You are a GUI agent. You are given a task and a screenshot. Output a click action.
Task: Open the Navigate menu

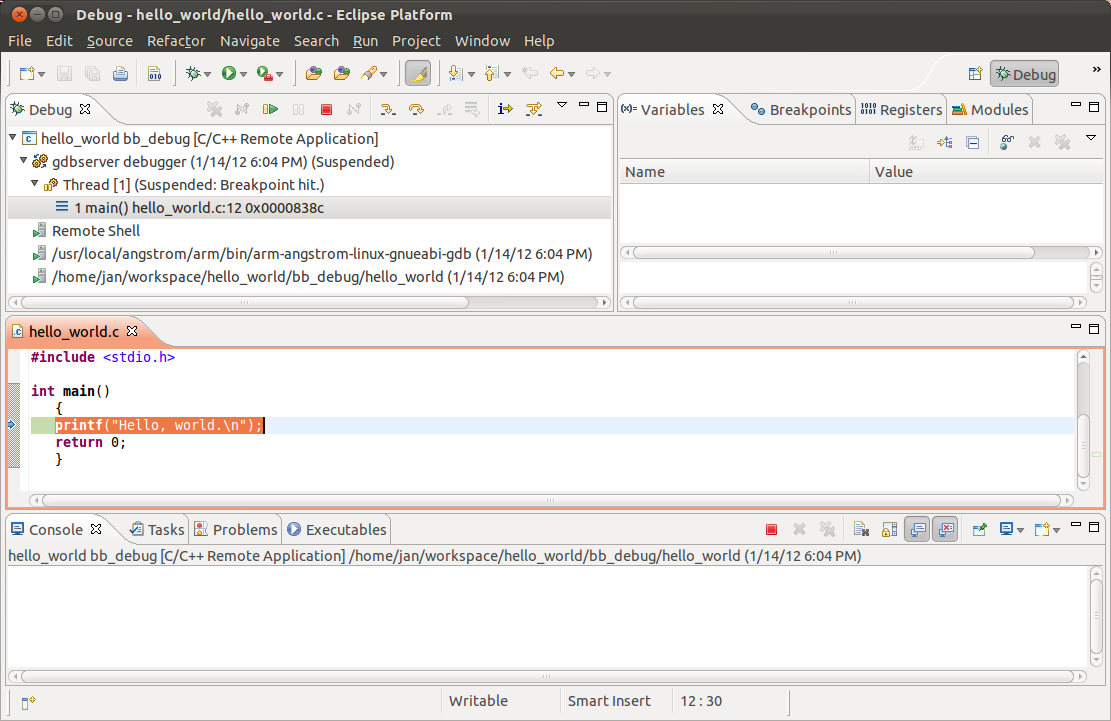[x=249, y=41]
